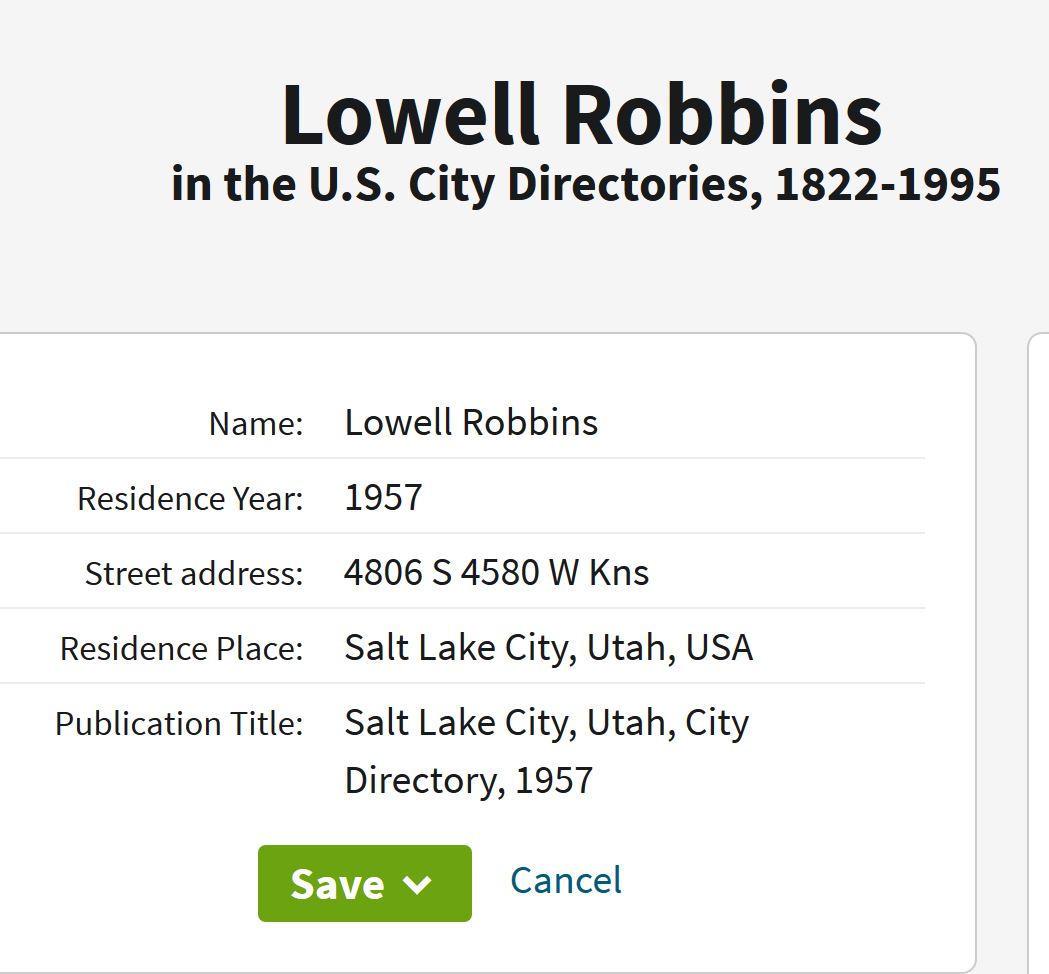Select the Name field label
1049x974 pixels.
(255, 424)
